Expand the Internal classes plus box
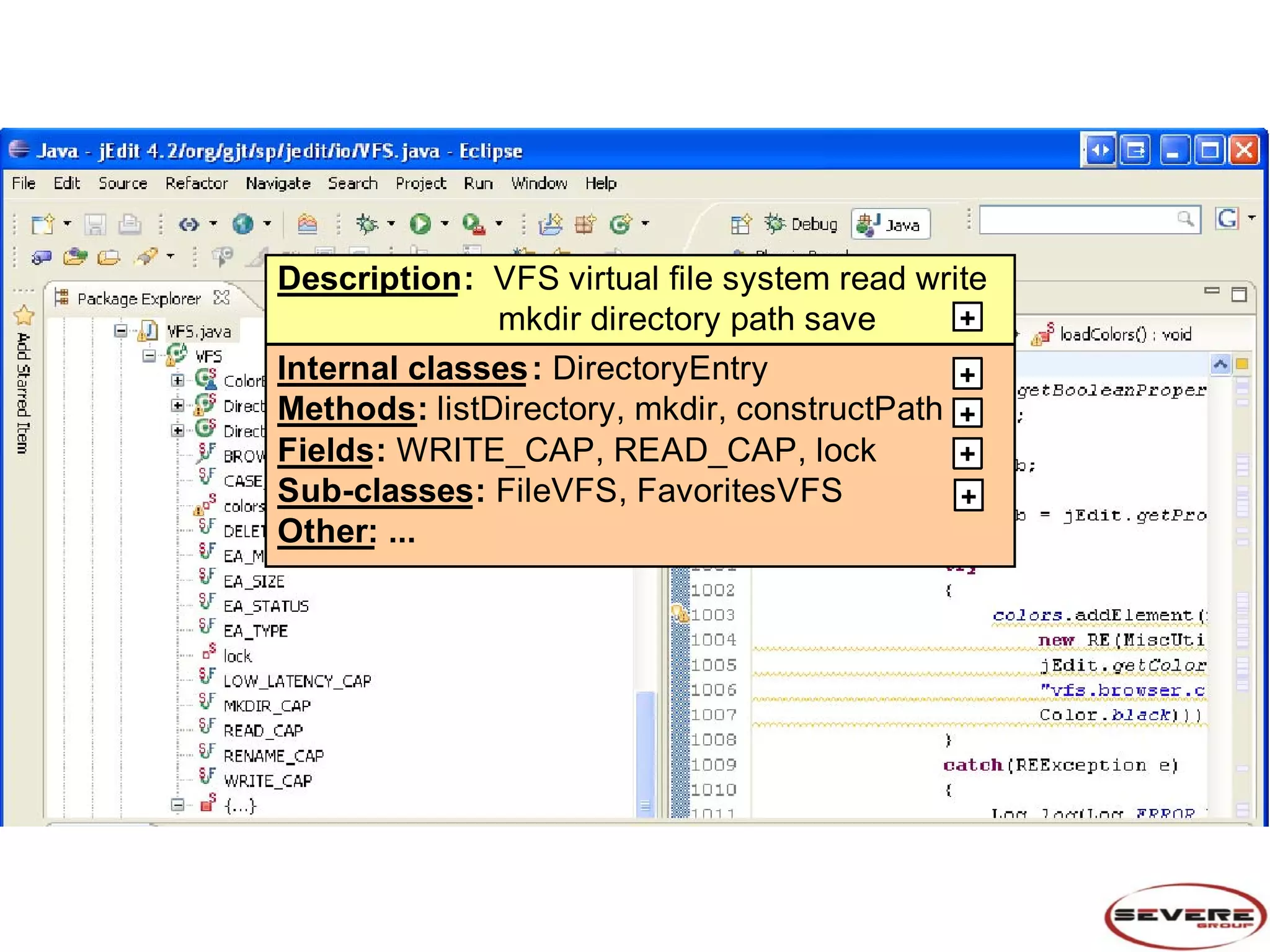Screen dimensions: 1270x952 coord(967,374)
